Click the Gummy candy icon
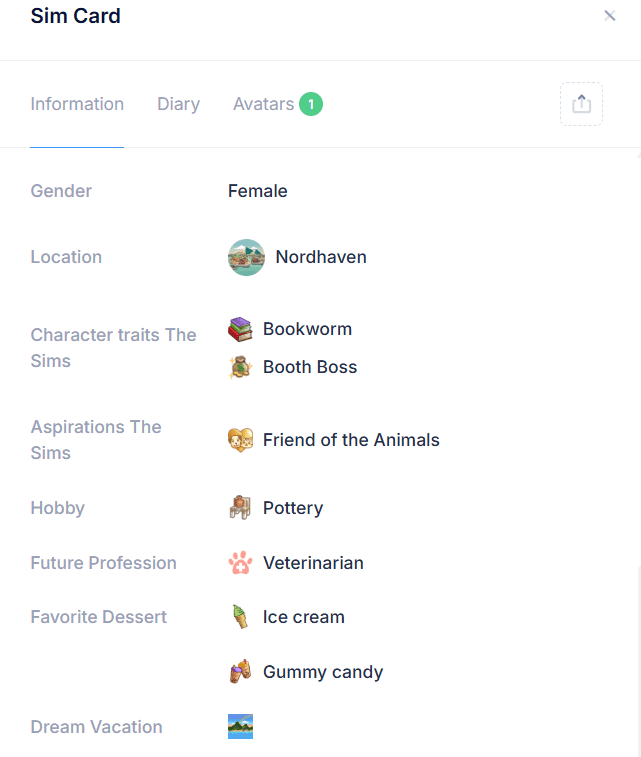 240,672
